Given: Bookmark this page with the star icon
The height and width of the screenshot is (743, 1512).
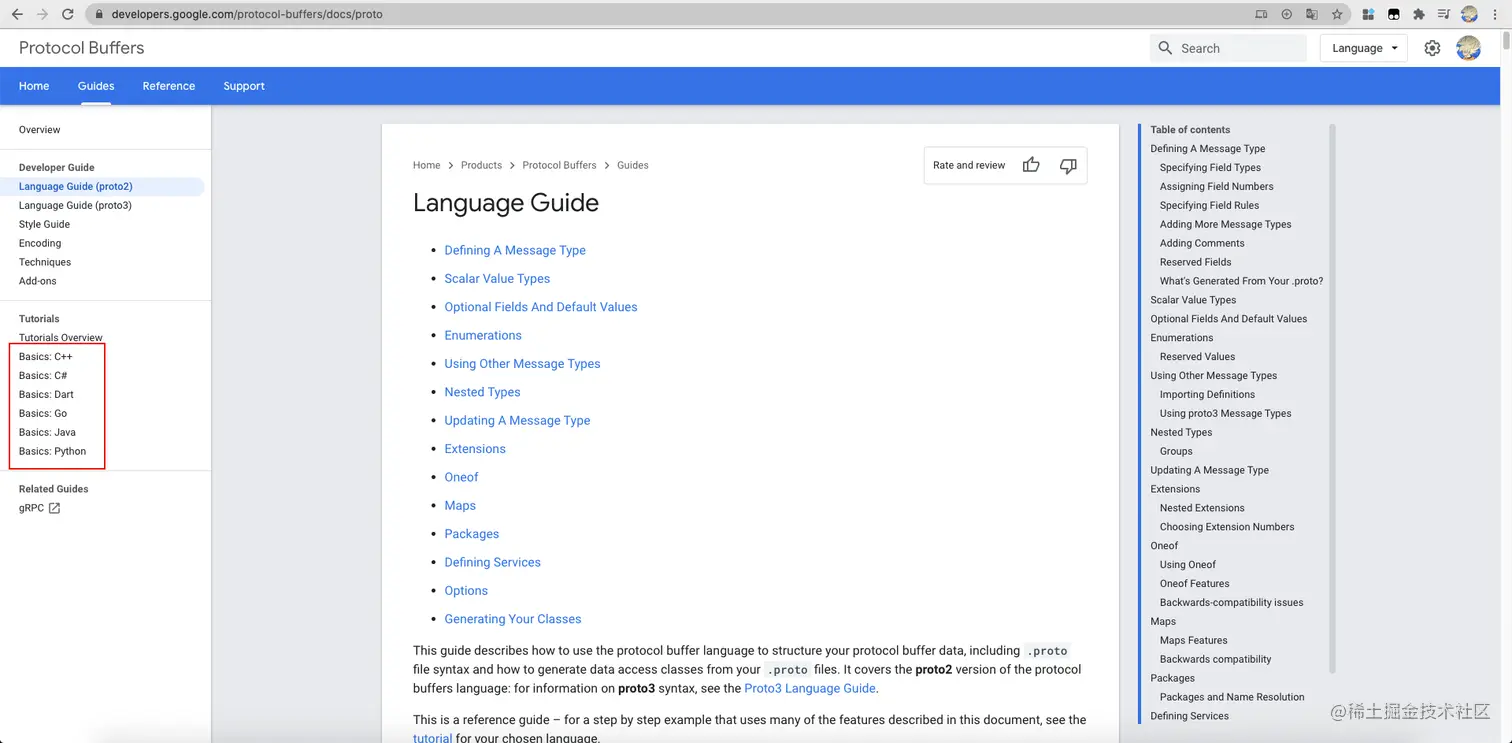Looking at the screenshot, I should point(1337,14).
